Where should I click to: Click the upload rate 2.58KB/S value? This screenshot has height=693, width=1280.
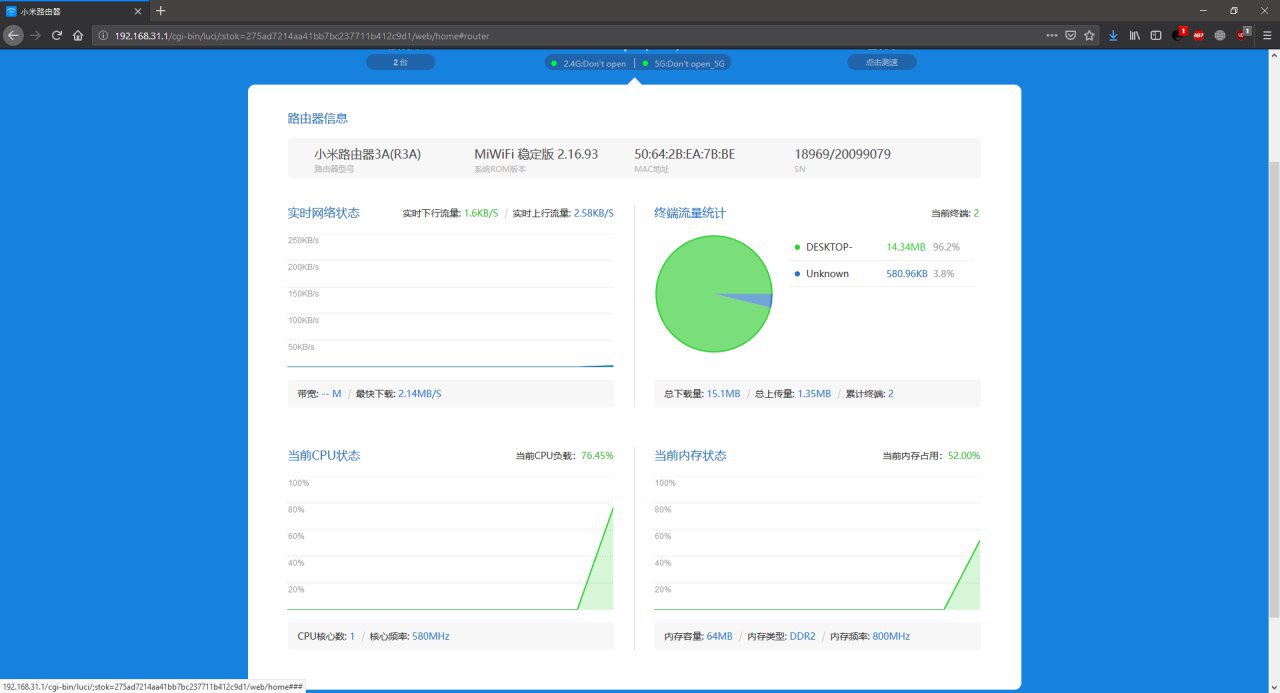(594, 213)
